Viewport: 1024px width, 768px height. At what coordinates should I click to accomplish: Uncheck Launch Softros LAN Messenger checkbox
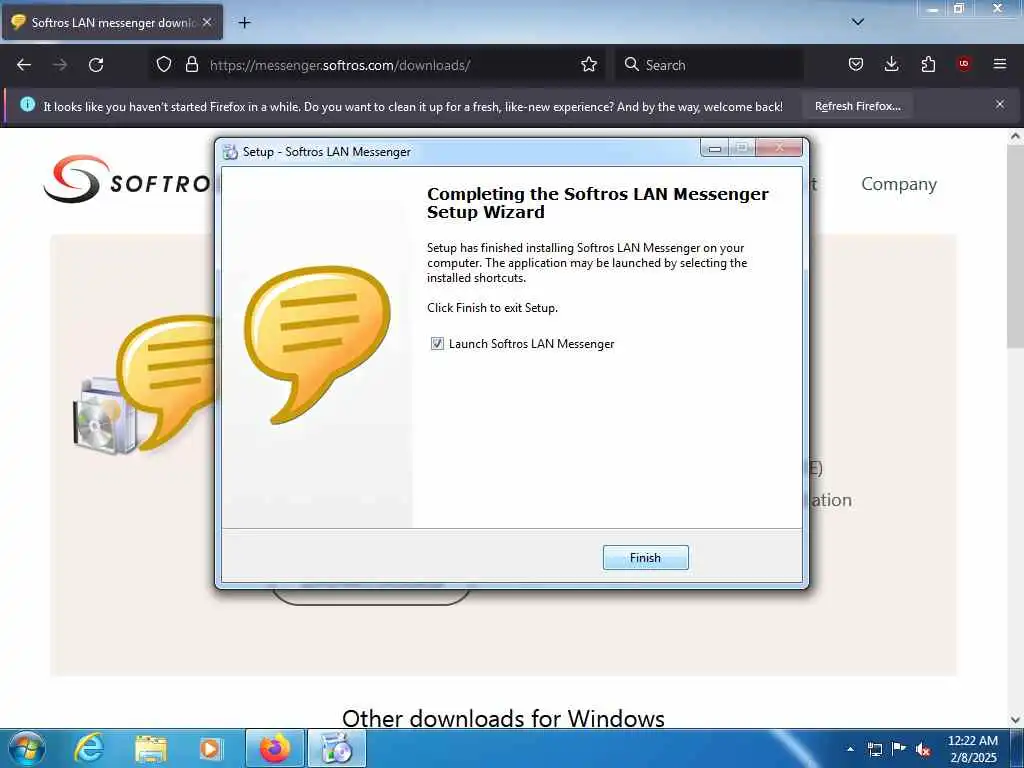point(437,344)
